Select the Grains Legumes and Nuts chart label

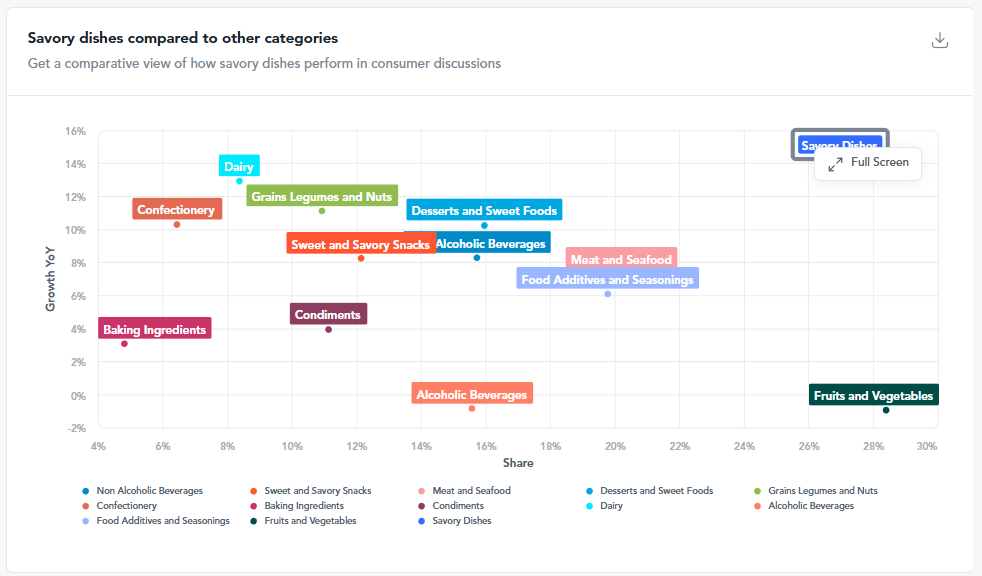[322, 196]
